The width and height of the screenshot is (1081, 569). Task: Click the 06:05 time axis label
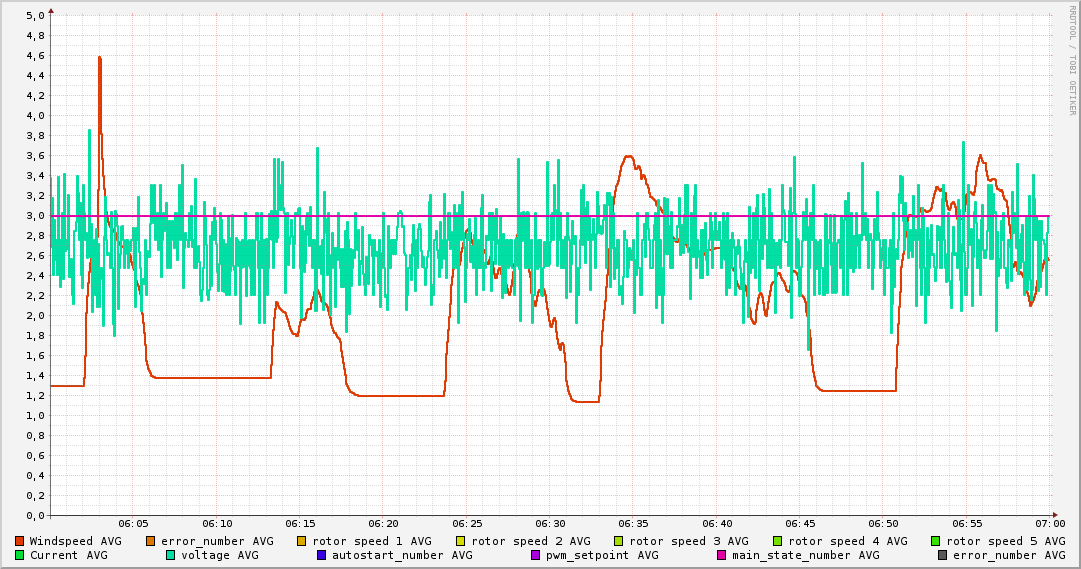click(x=133, y=523)
